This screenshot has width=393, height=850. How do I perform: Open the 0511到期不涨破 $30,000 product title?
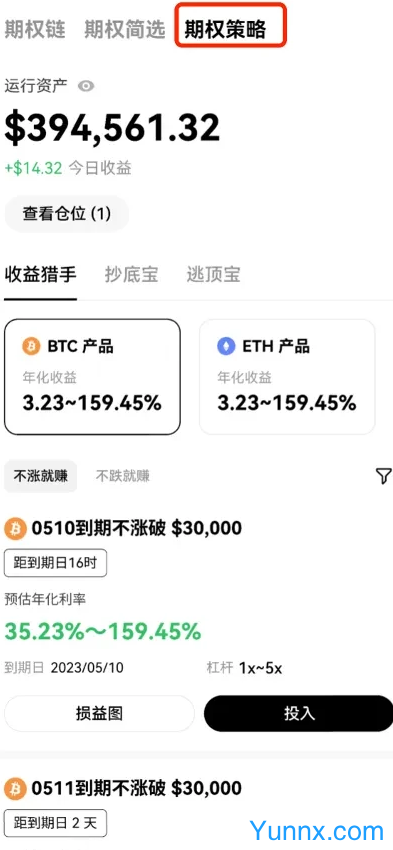click(x=137, y=788)
